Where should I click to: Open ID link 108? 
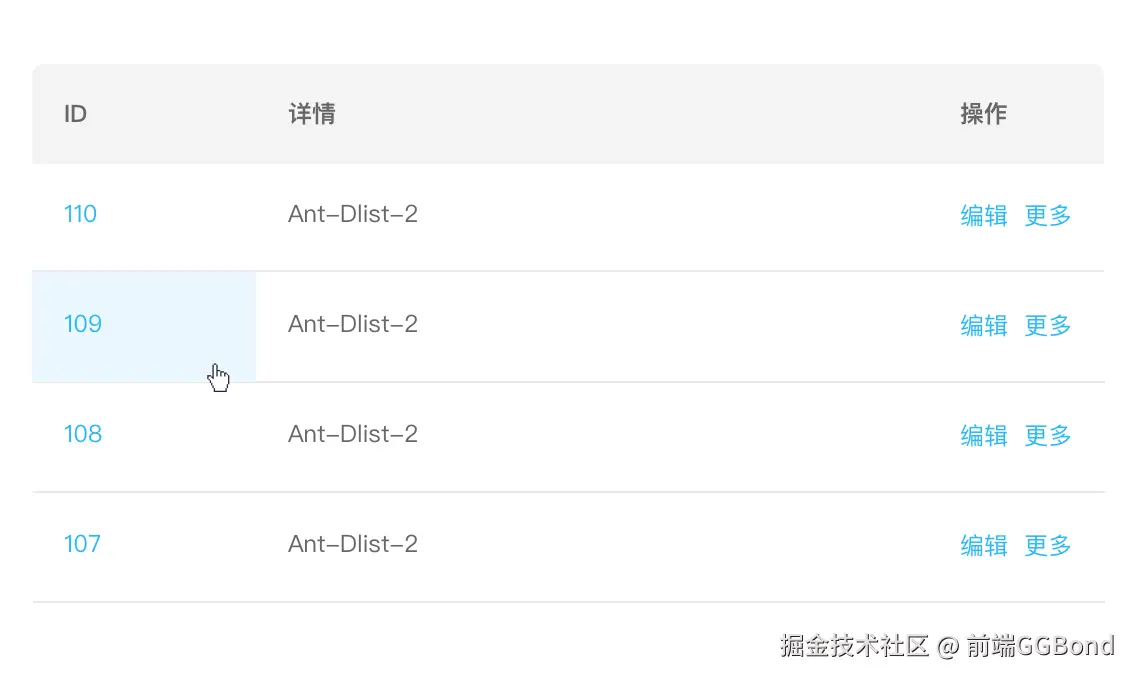(83, 434)
